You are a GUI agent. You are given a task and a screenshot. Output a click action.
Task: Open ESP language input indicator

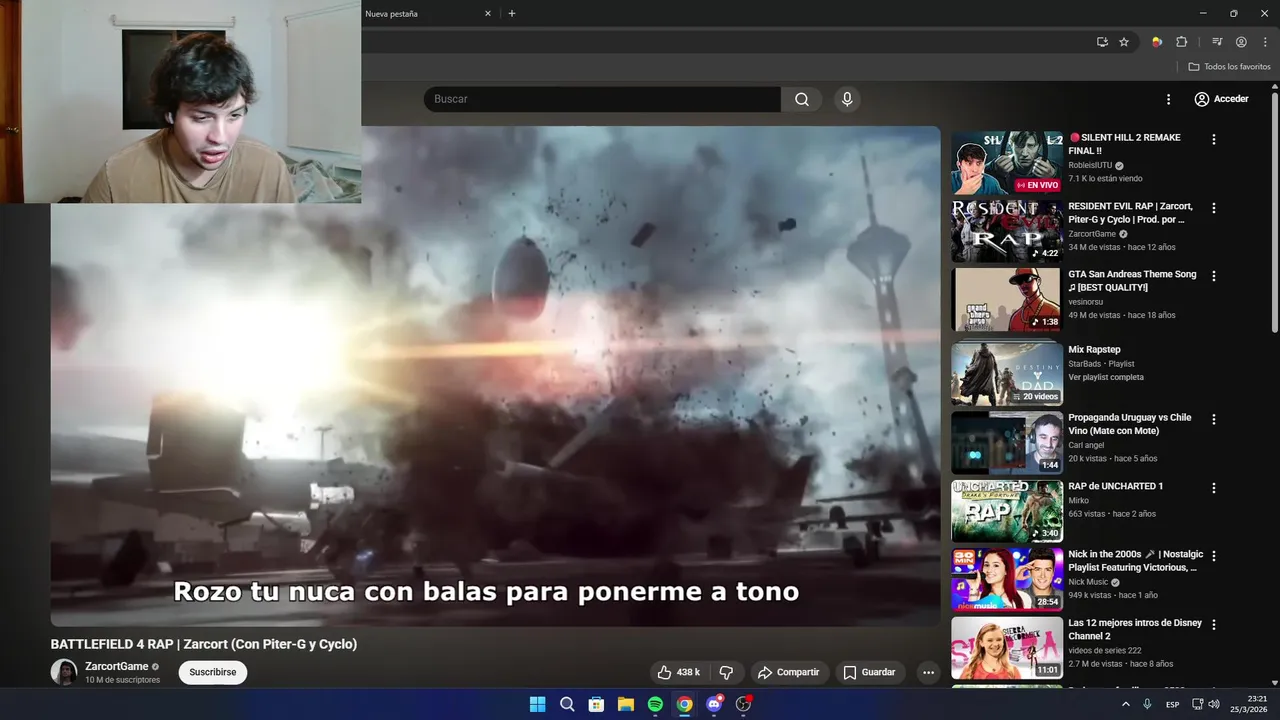click(1173, 705)
